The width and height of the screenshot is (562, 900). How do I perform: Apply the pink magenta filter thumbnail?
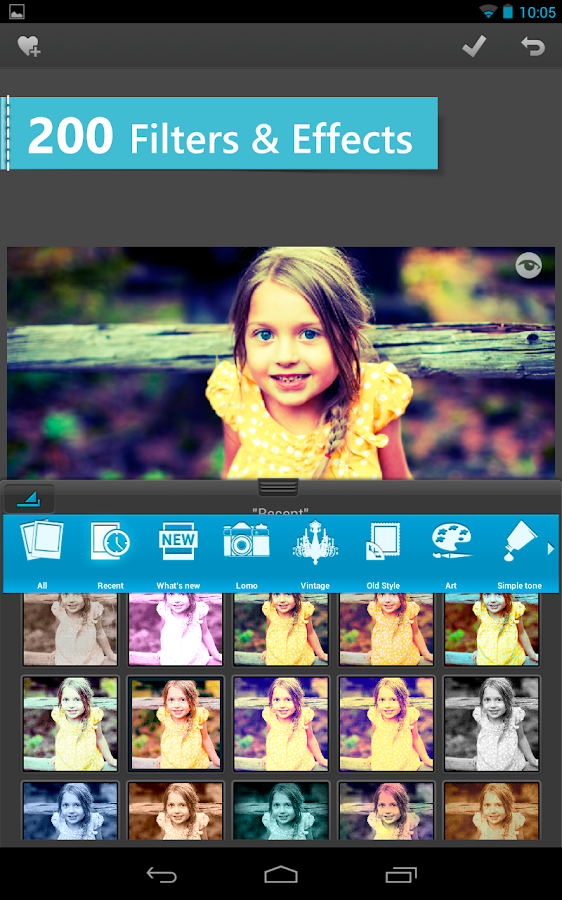point(176,629)
